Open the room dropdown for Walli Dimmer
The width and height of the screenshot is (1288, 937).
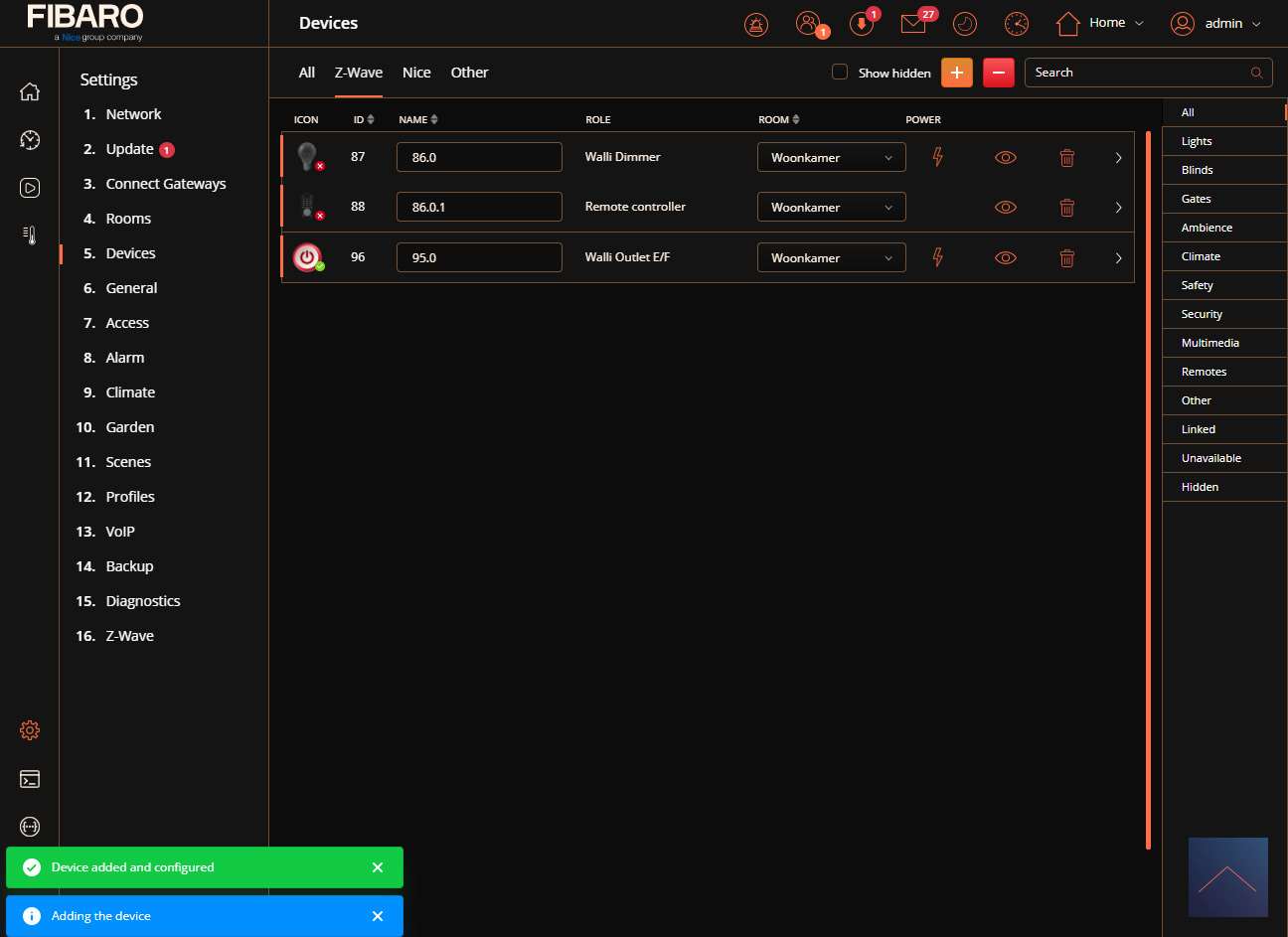[831, 157]
